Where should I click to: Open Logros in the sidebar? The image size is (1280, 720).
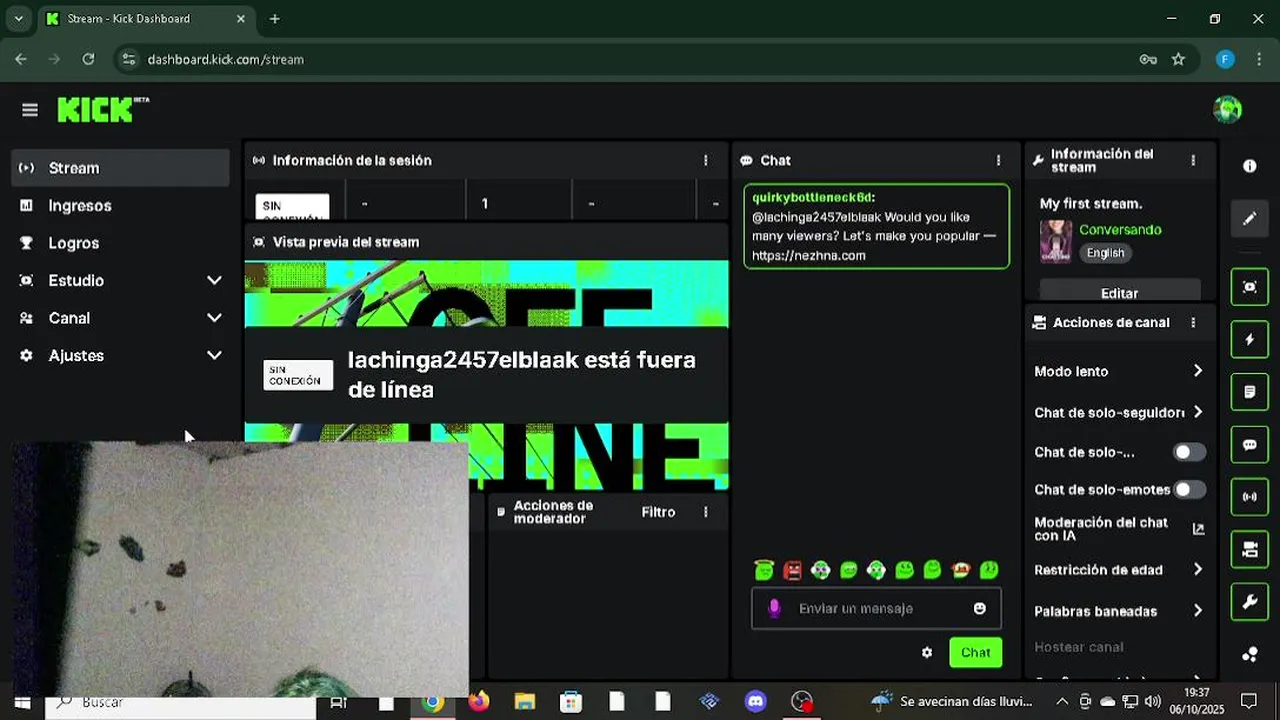(x=121, y=243)
